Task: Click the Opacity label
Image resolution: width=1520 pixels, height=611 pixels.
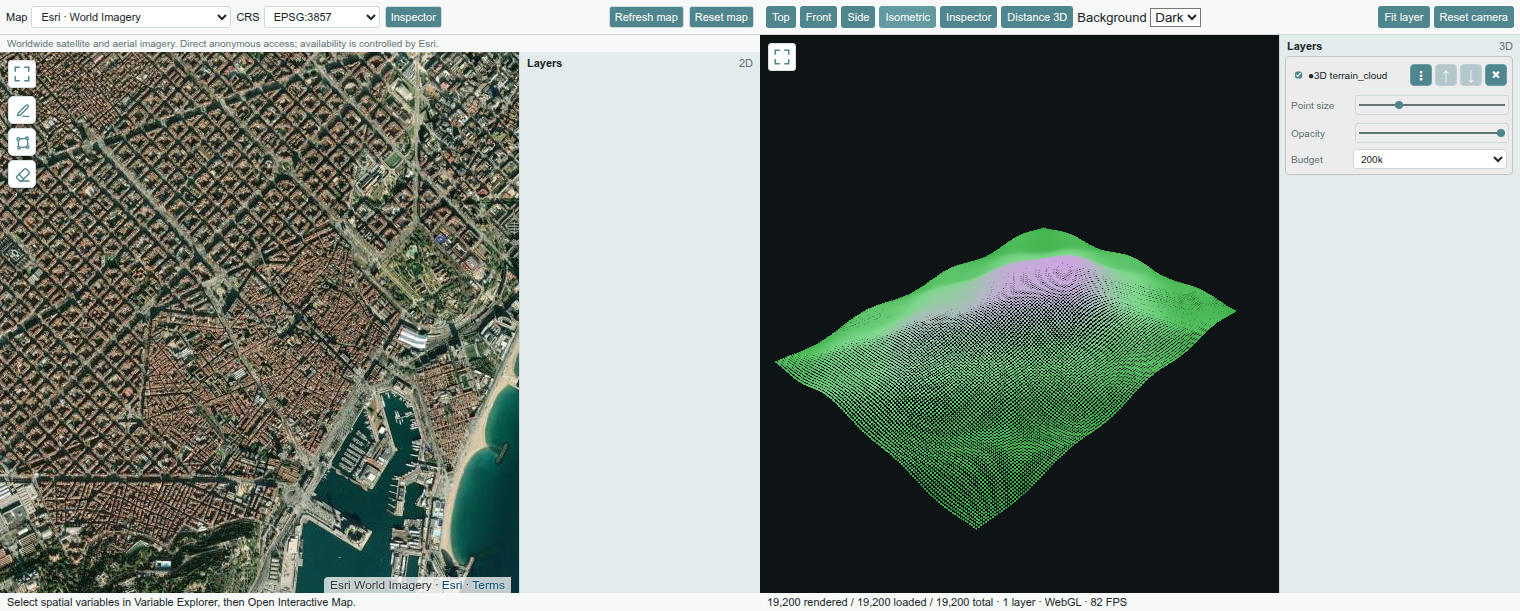Action: tap(1308, 133)
